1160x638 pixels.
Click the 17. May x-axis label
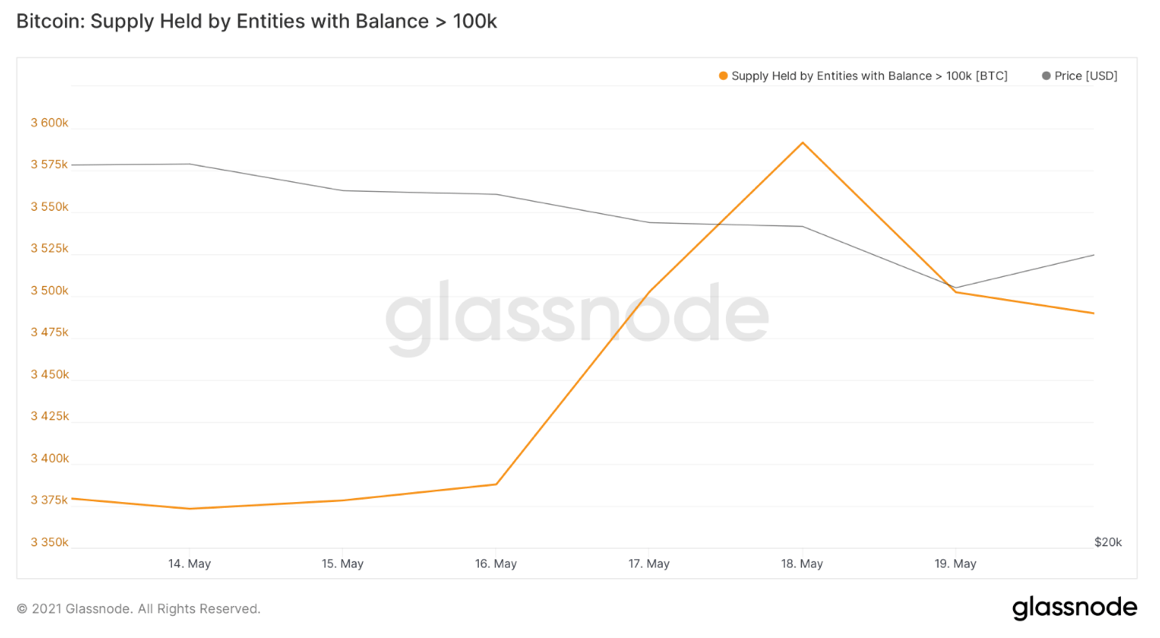coord(649,564)
